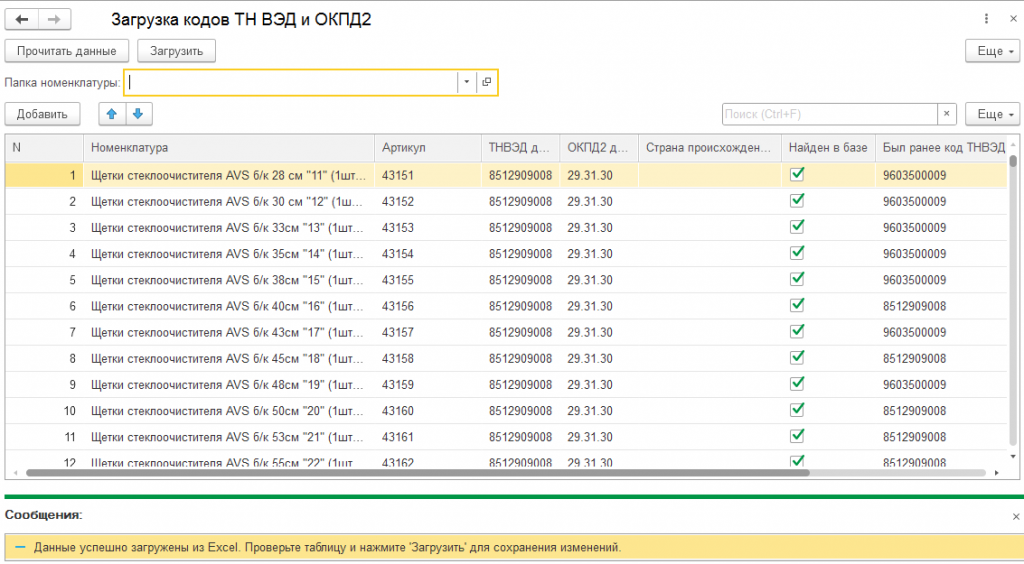The image size is (1024, 564).
Task: Click the table's scroll down arrow
Action: point(1013,457)
